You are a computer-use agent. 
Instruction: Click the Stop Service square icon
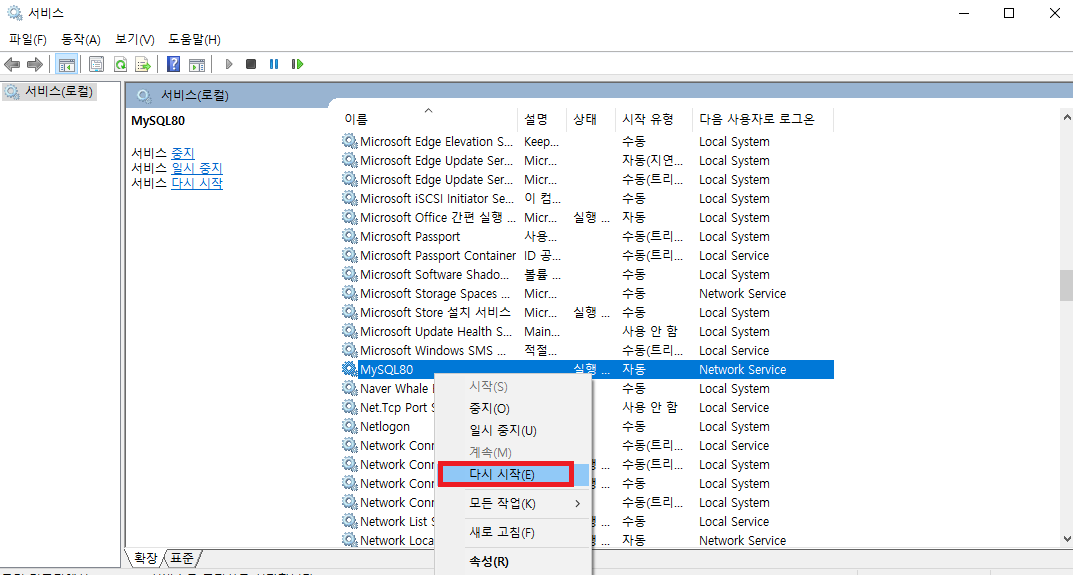click(251, 64)
